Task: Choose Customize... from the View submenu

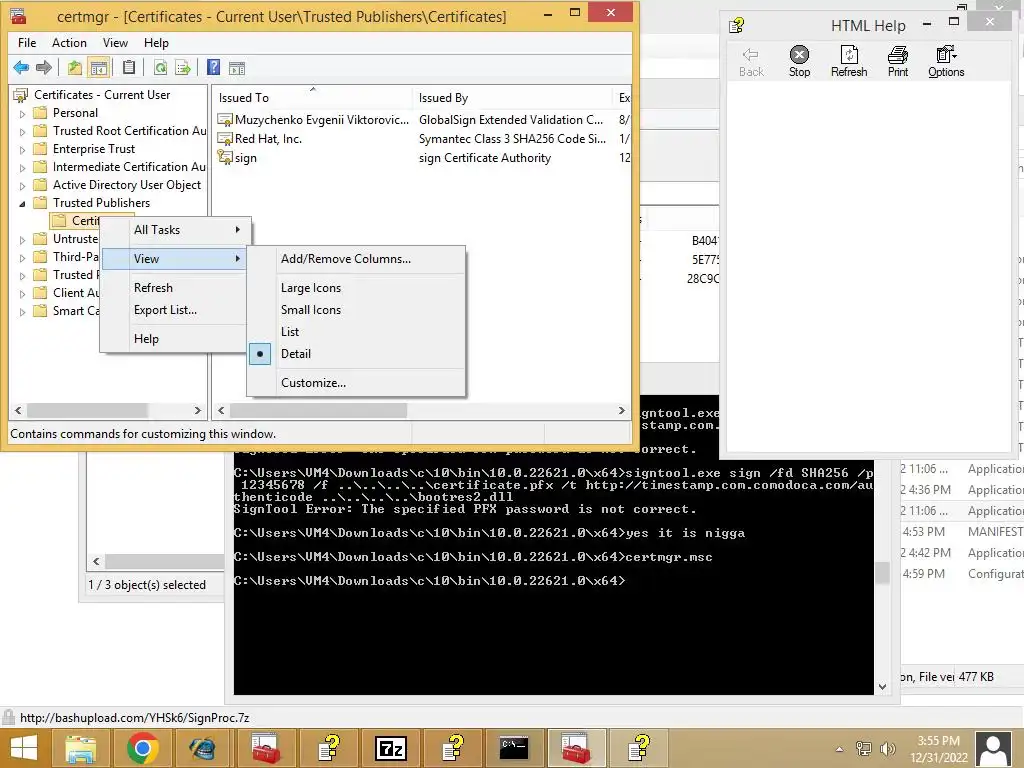Action: pos(356,383)
